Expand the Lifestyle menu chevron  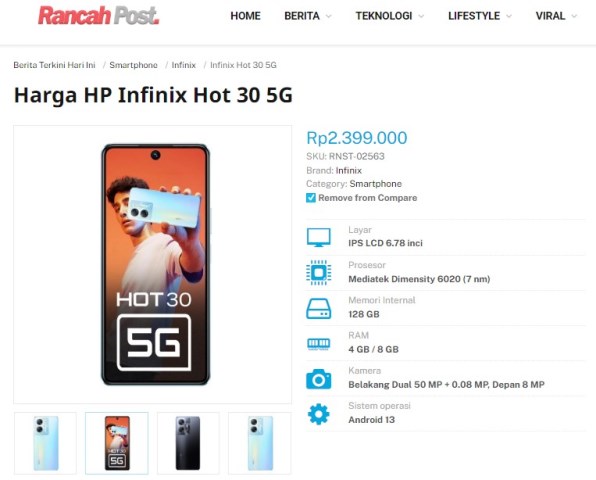(x=509, y=16)
